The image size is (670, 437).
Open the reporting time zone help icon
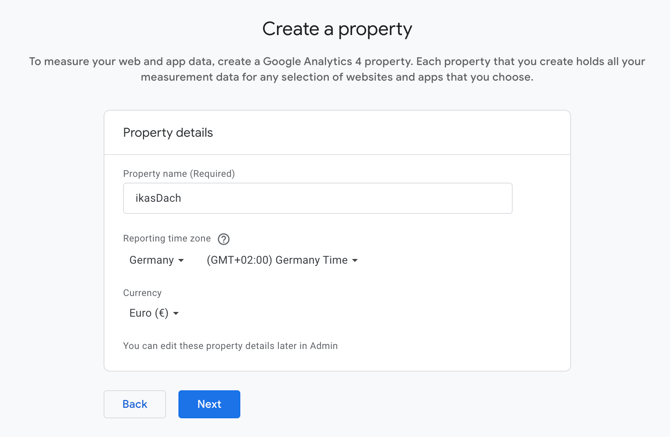tap(223, 239)
